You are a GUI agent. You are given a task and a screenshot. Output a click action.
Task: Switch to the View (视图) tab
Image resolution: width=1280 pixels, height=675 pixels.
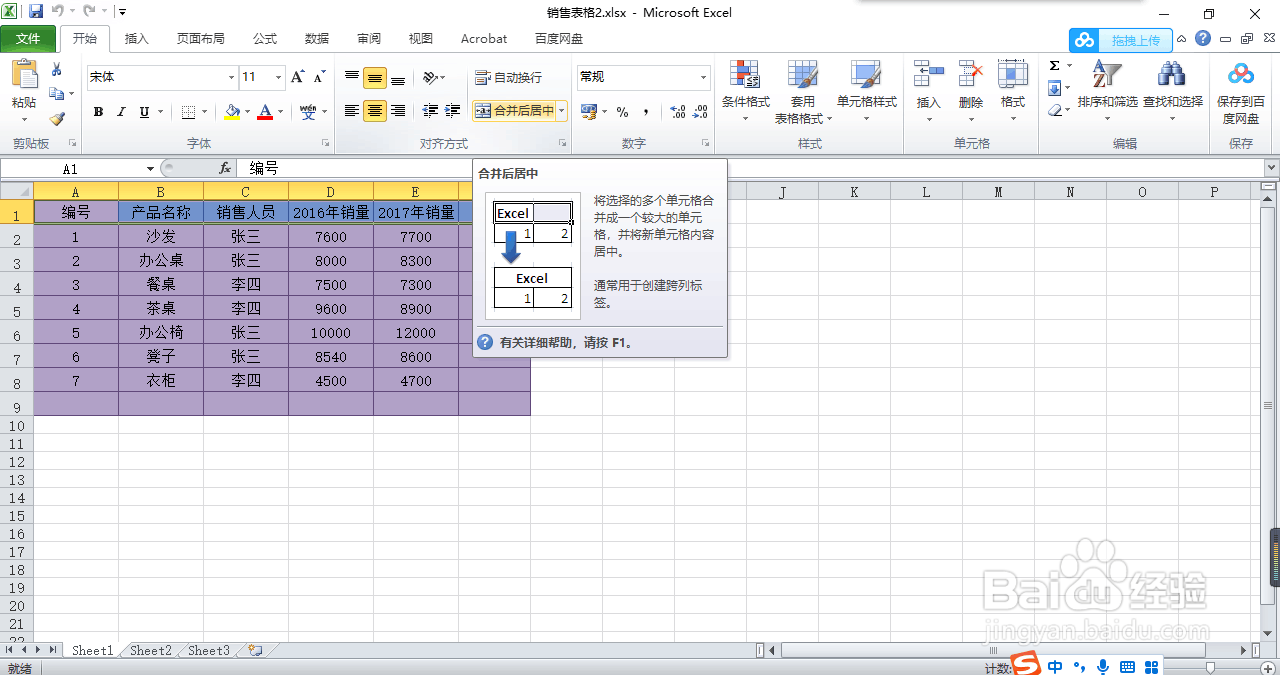click(421, 39)
